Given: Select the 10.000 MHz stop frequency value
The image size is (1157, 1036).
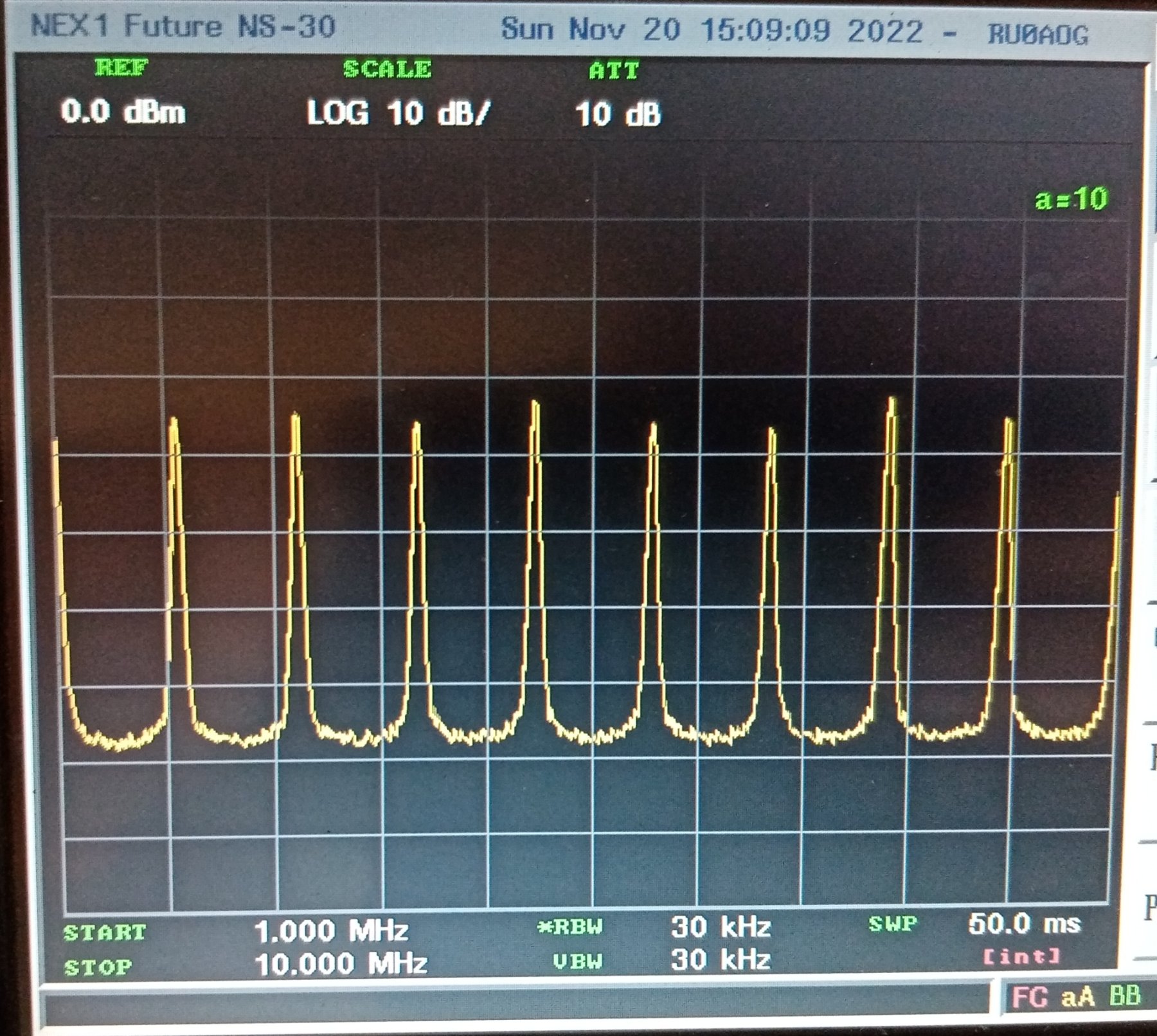Looking at the screenshot, I should coord(341,964).
